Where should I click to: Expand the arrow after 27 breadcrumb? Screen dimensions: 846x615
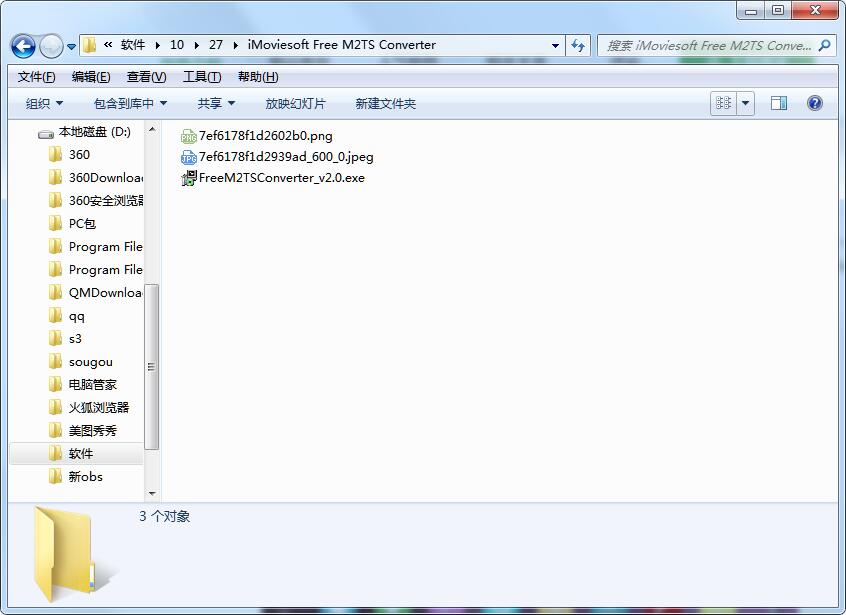pyautogui.click(x=235, y=45)
